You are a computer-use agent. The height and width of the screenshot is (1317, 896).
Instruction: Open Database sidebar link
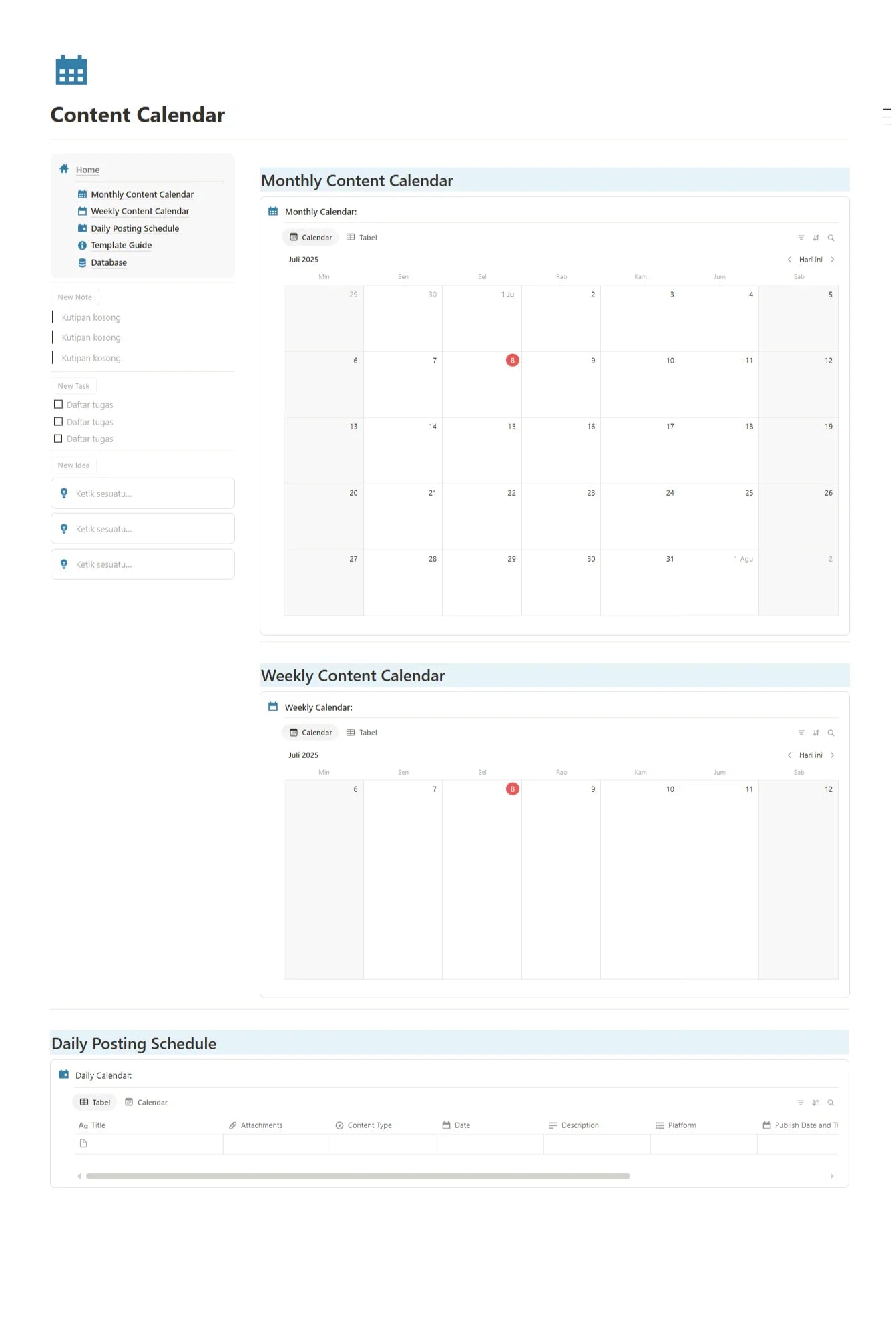click(x=109, y=262)
